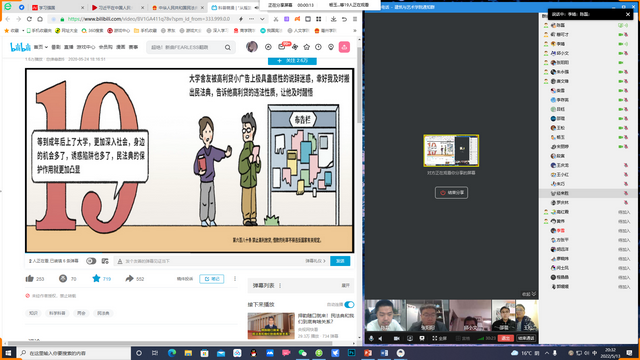Click the red exit button in call toolbar
The width and height of the screenshot is (640, 360).
click(x=505, y=338)
